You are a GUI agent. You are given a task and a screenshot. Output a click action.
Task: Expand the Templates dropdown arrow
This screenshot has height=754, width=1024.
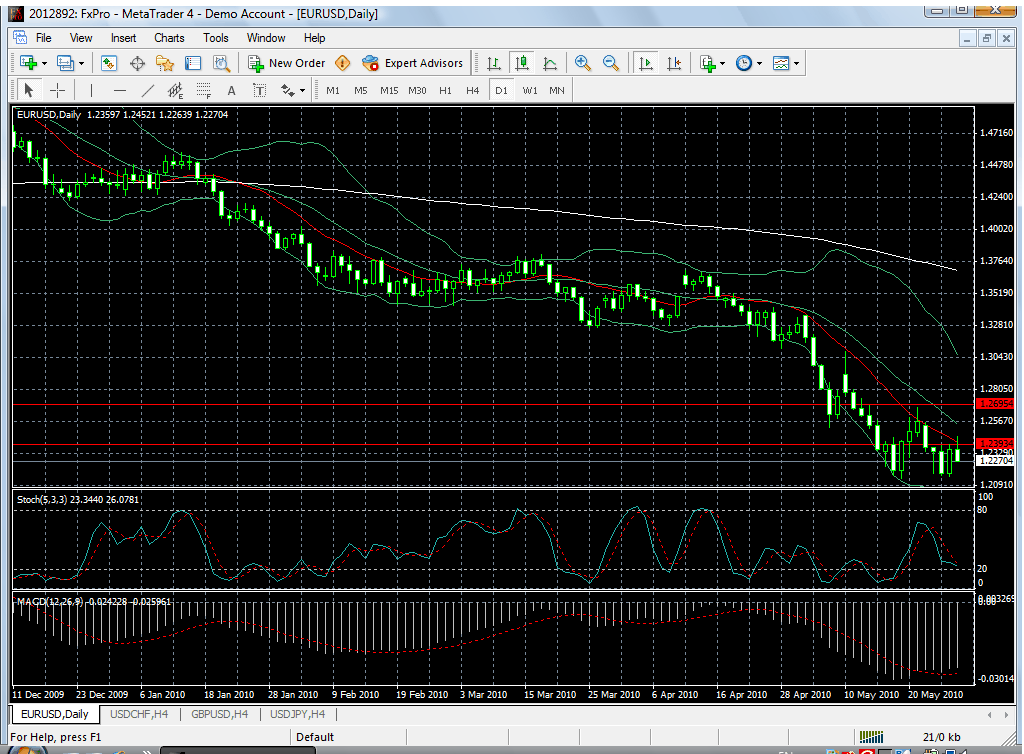pyautogui.click(x=797, y=63)
